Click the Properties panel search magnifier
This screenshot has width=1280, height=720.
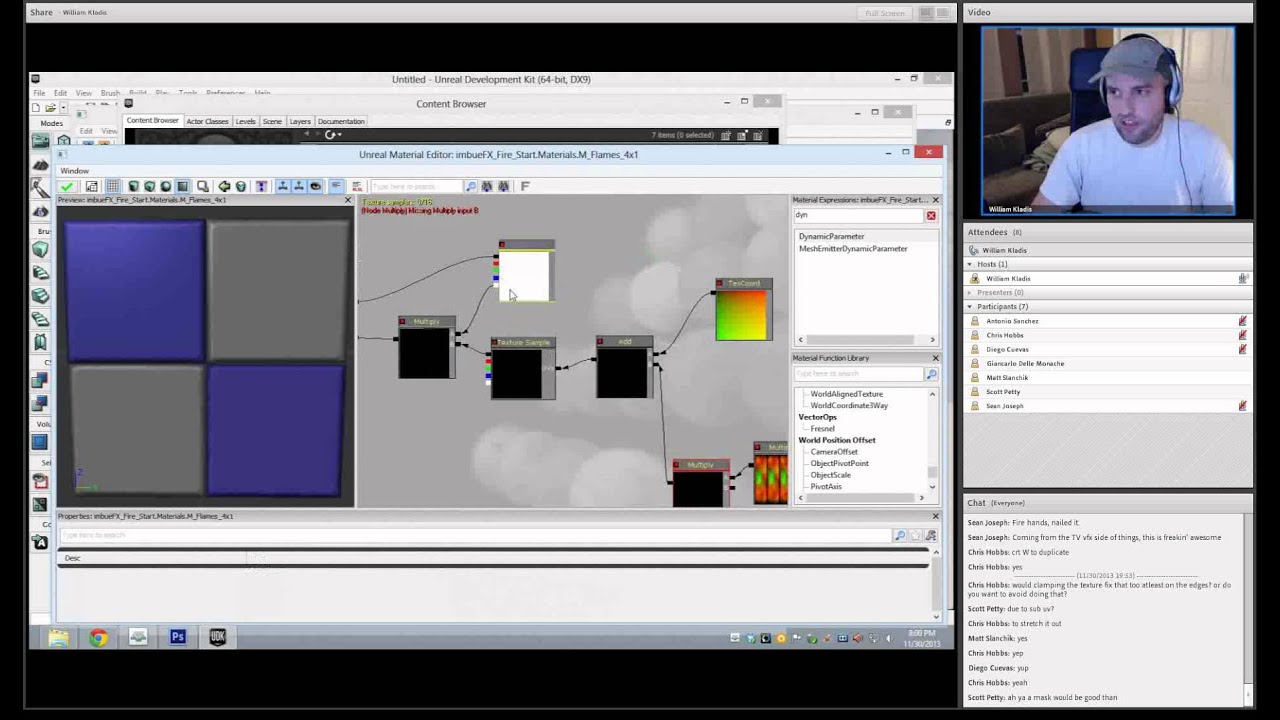(899, 536)
